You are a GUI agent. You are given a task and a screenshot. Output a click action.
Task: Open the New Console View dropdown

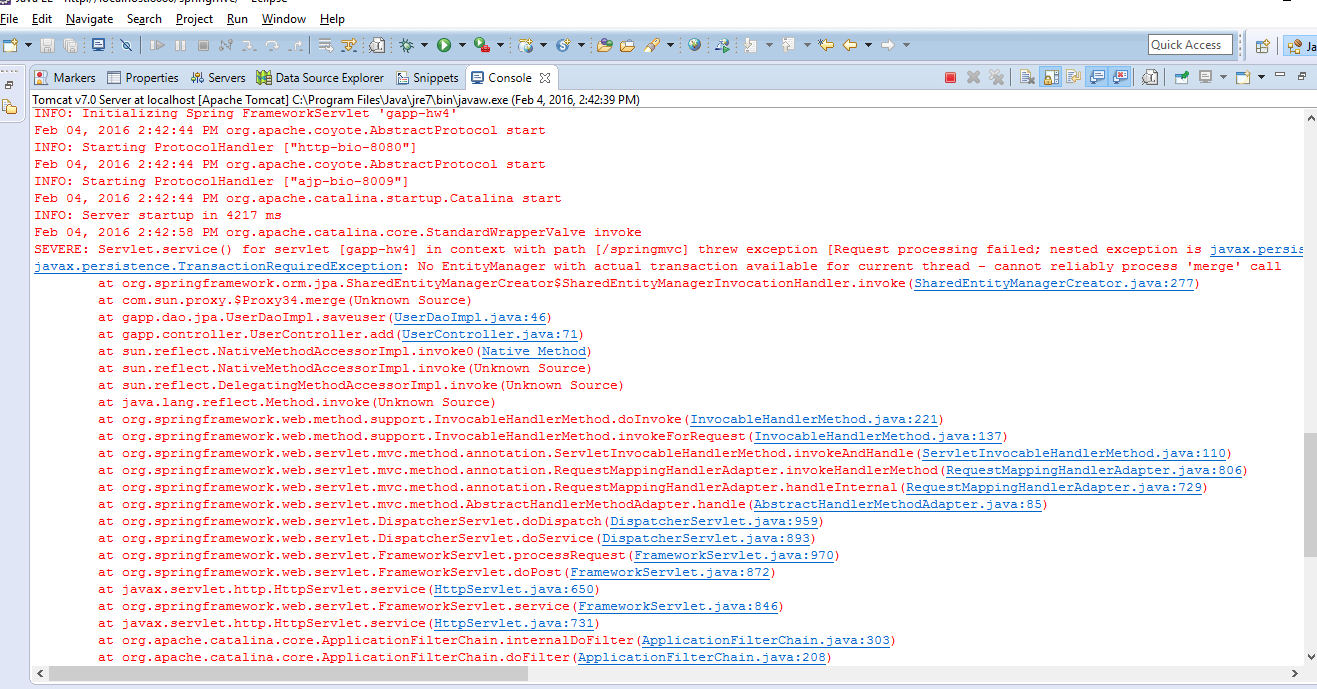point(1262,77)
